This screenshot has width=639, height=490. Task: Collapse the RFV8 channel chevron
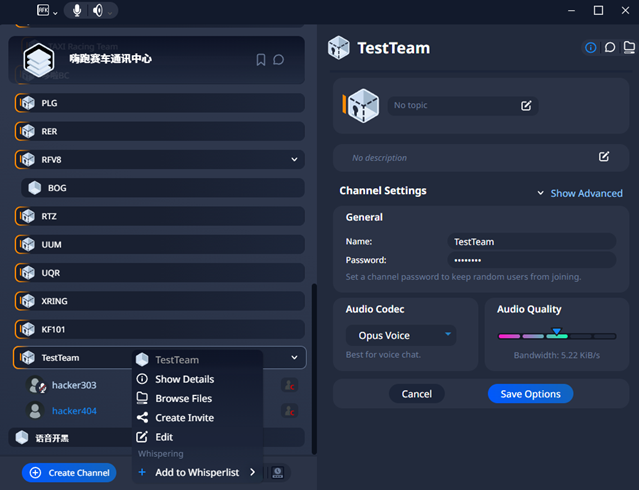click(x=294, y=159)
